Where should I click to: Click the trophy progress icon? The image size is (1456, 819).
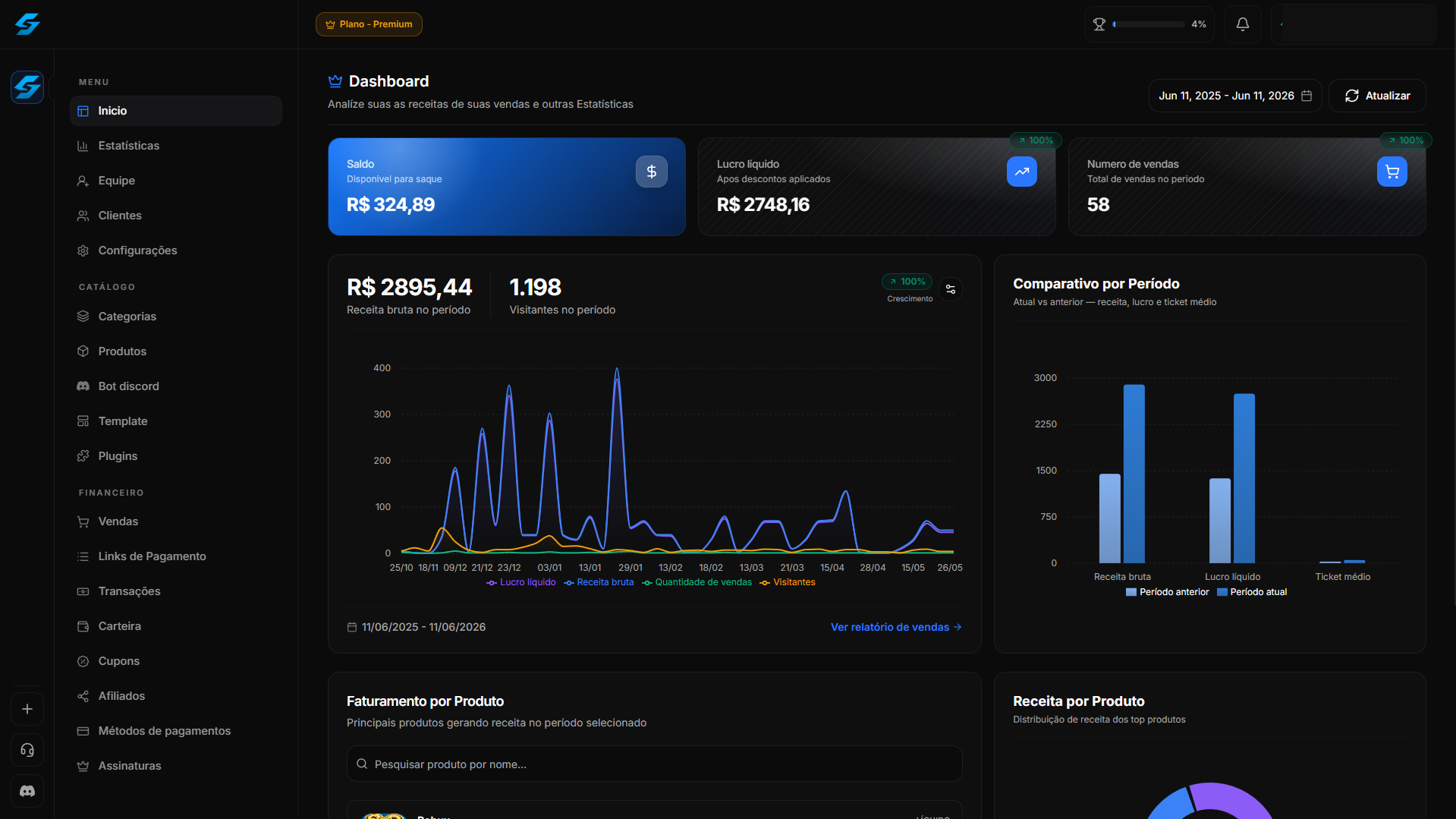(x=1099, y=24)
